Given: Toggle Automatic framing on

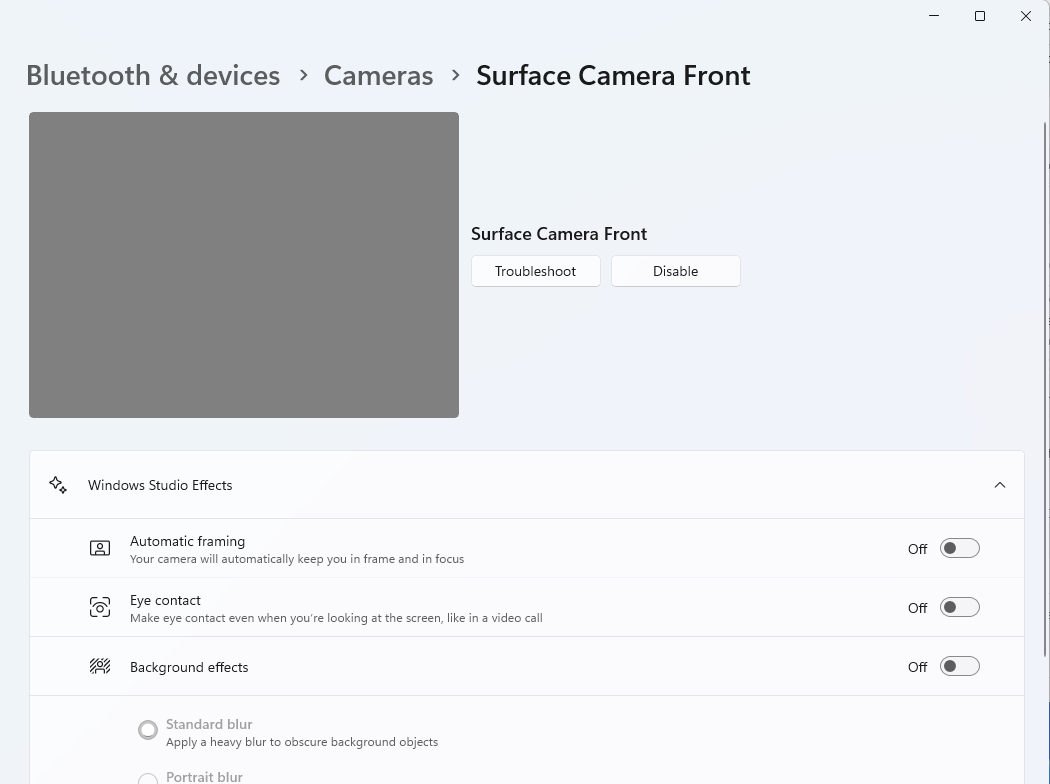Looking at the screenshot, I should coord(959,548).
